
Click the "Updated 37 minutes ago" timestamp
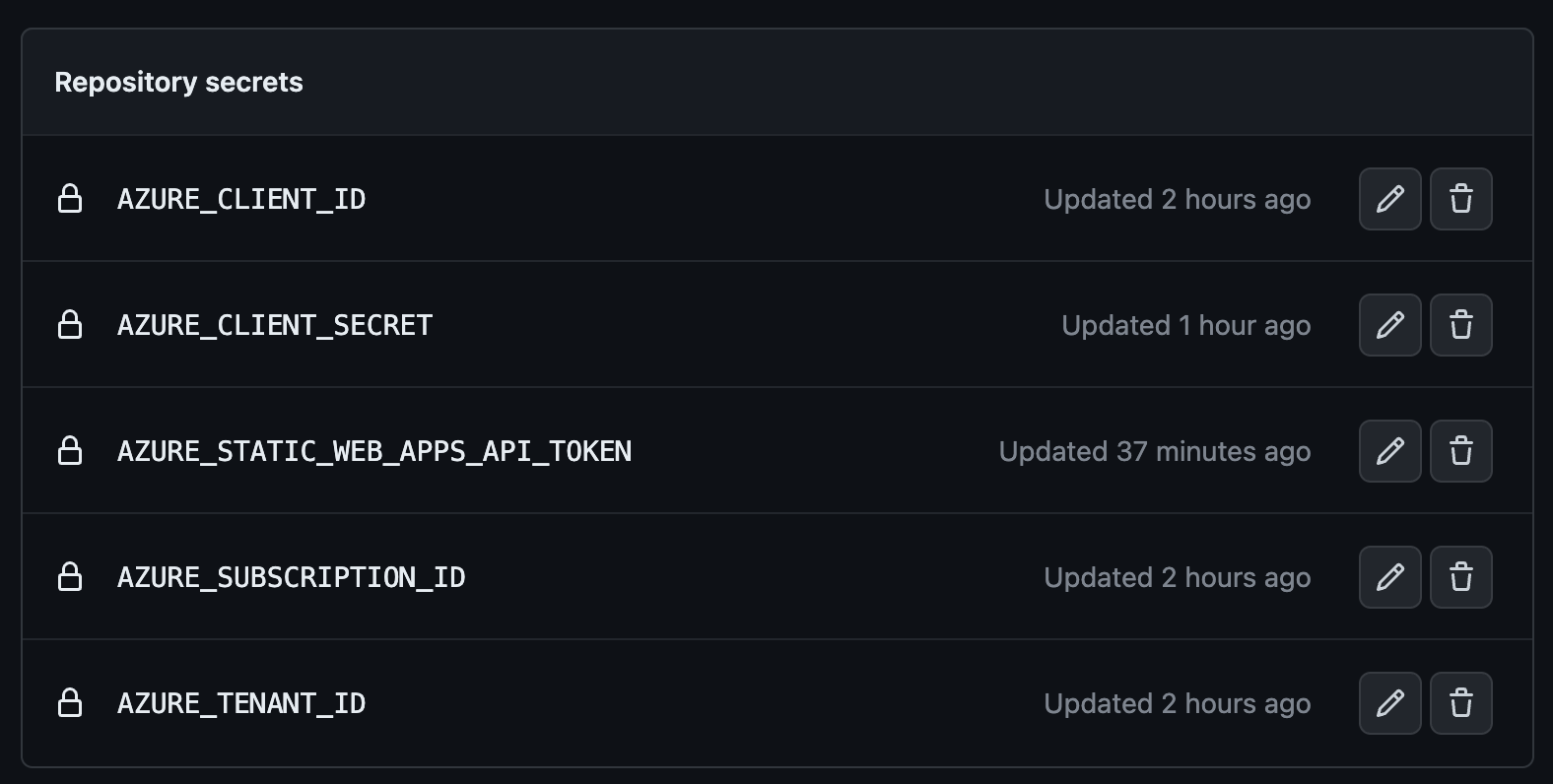[1154, 451]
